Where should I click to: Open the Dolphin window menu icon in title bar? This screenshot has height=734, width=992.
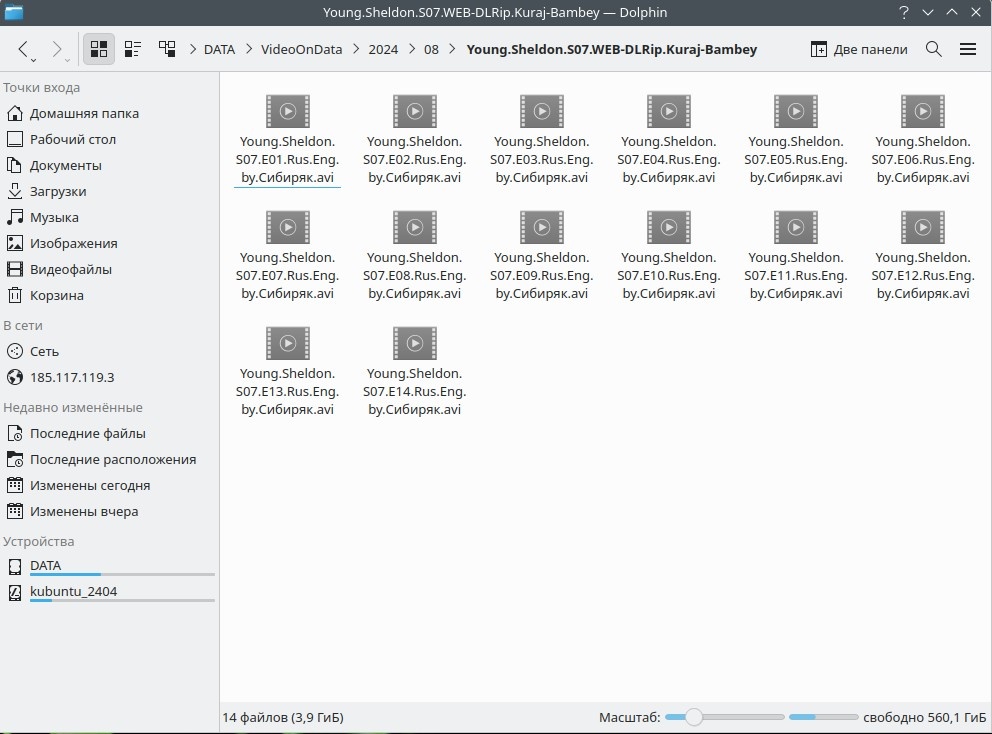pyautogui.click(x=13, y=12)
